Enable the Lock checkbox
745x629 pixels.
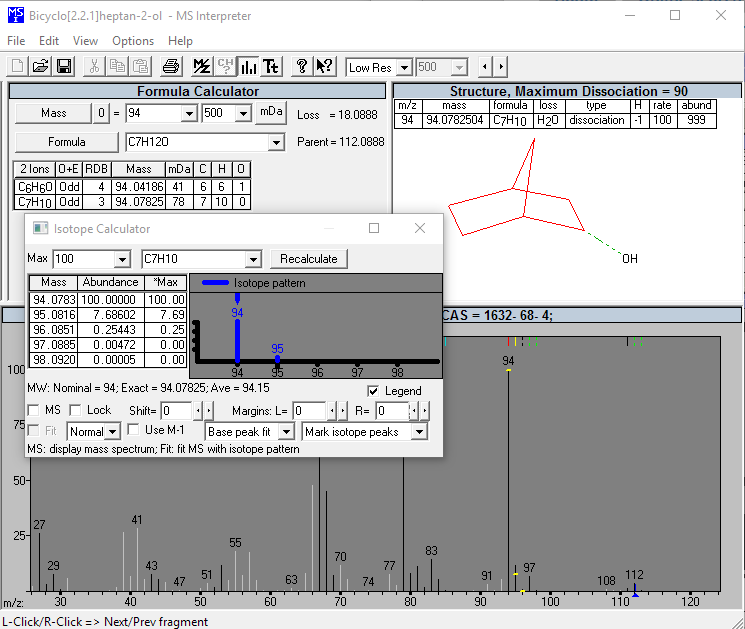(75, 410)
